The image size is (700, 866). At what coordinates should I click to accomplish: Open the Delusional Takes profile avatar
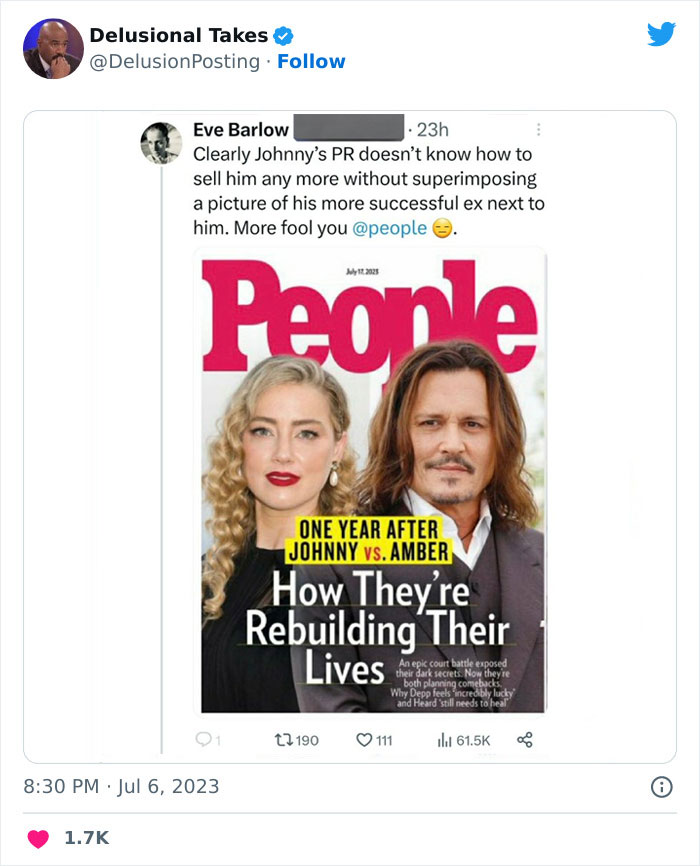53,48
